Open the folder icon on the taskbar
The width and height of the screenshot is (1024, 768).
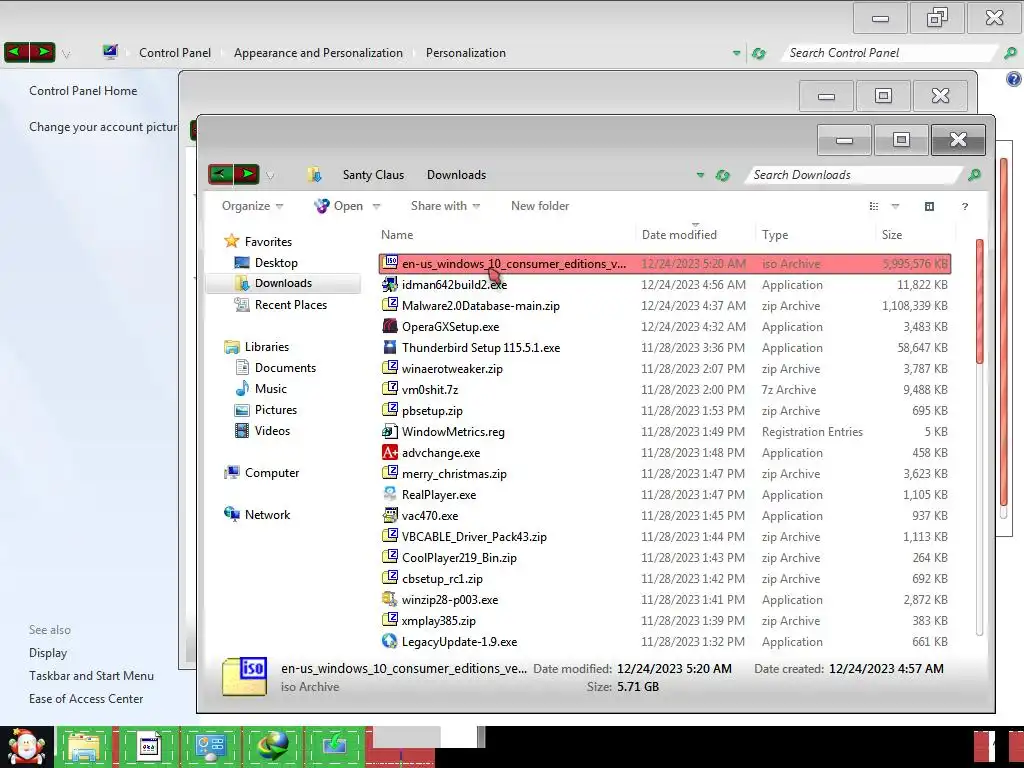coord(85,746)
